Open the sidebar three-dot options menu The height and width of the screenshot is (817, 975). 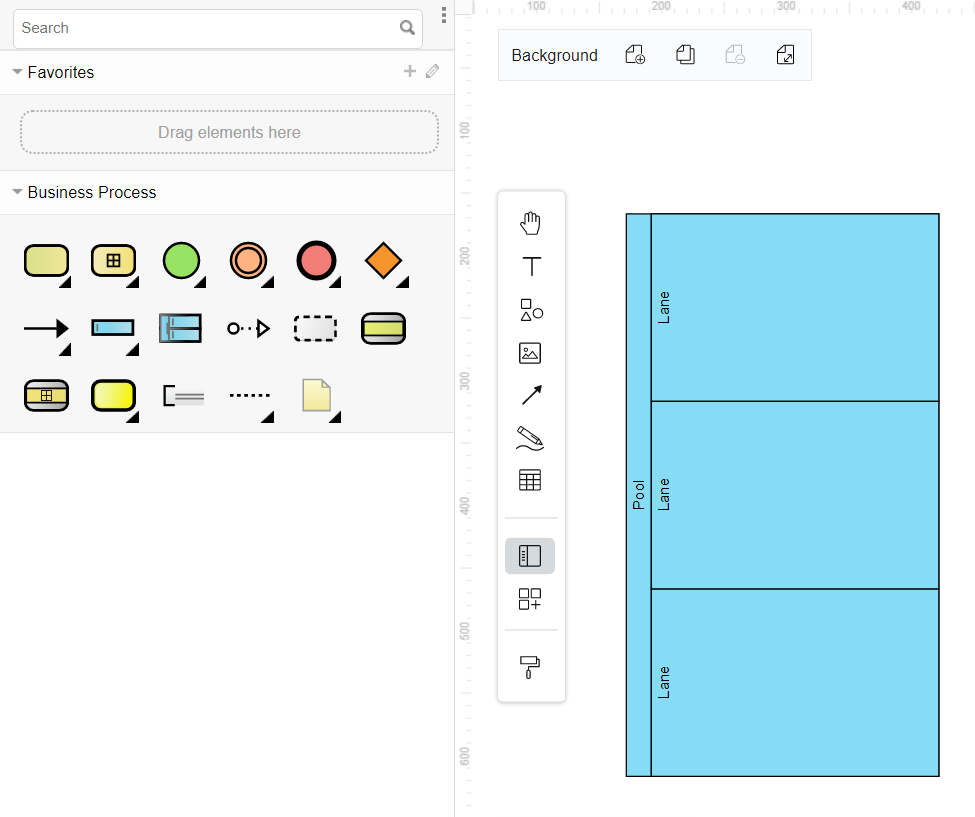tap(443, 15)
